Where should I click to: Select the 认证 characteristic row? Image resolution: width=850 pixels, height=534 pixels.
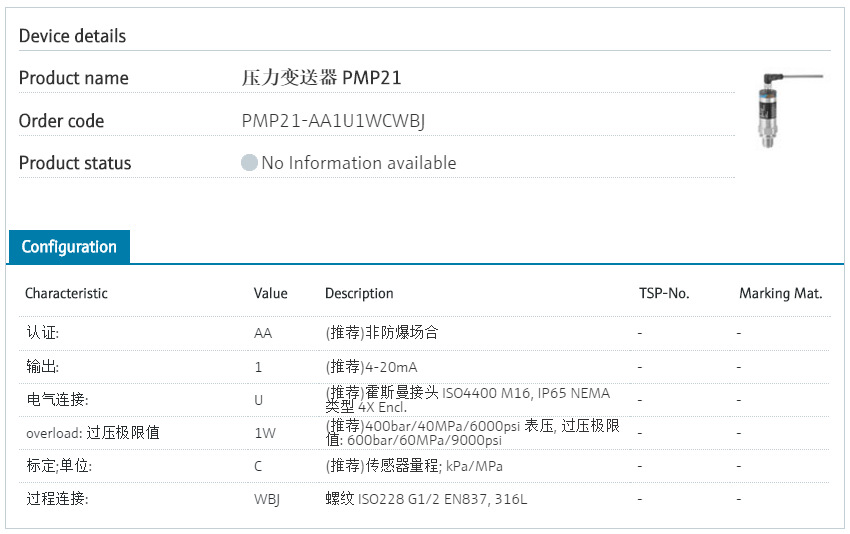tap(49, 333)
